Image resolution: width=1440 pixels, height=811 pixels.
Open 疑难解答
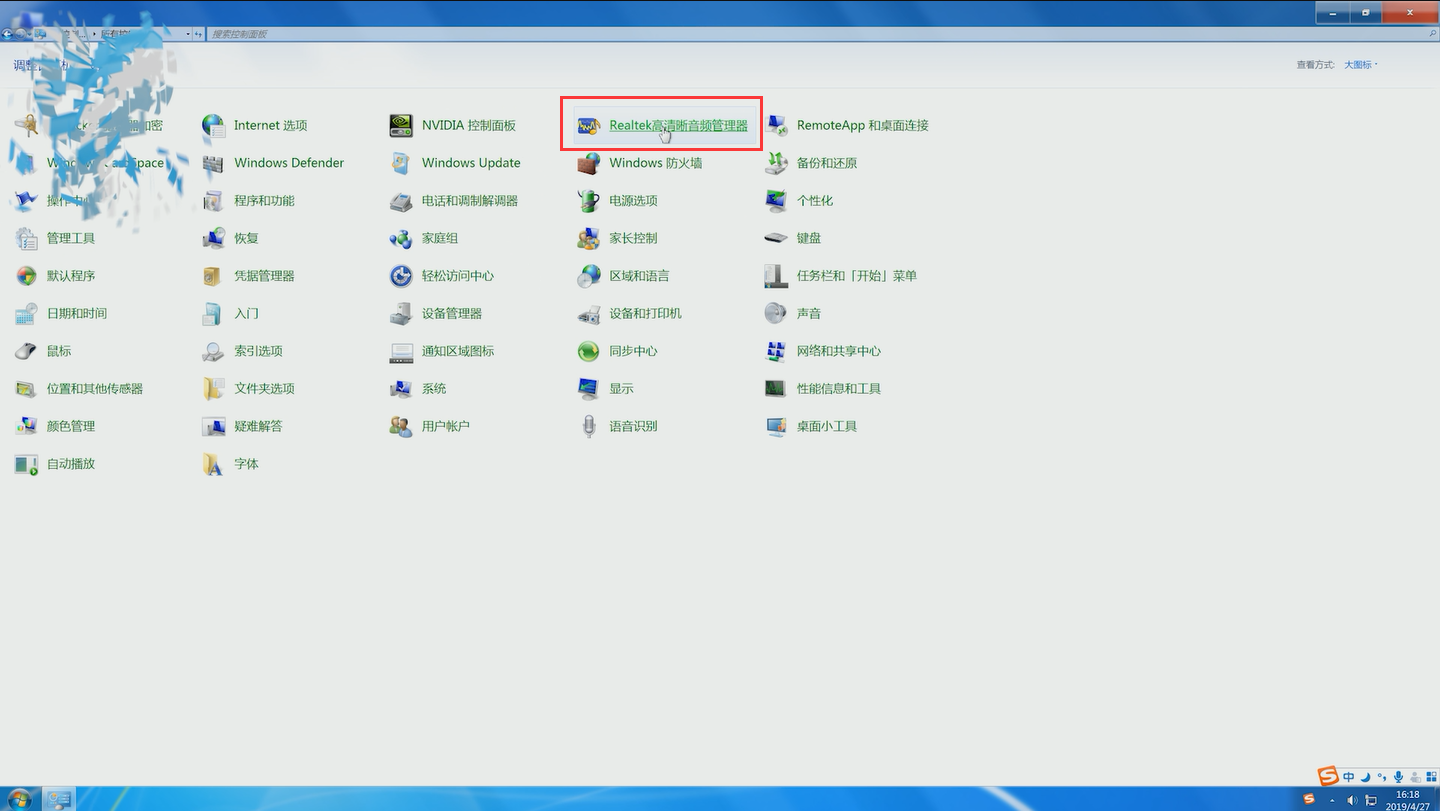pos(243,427)
